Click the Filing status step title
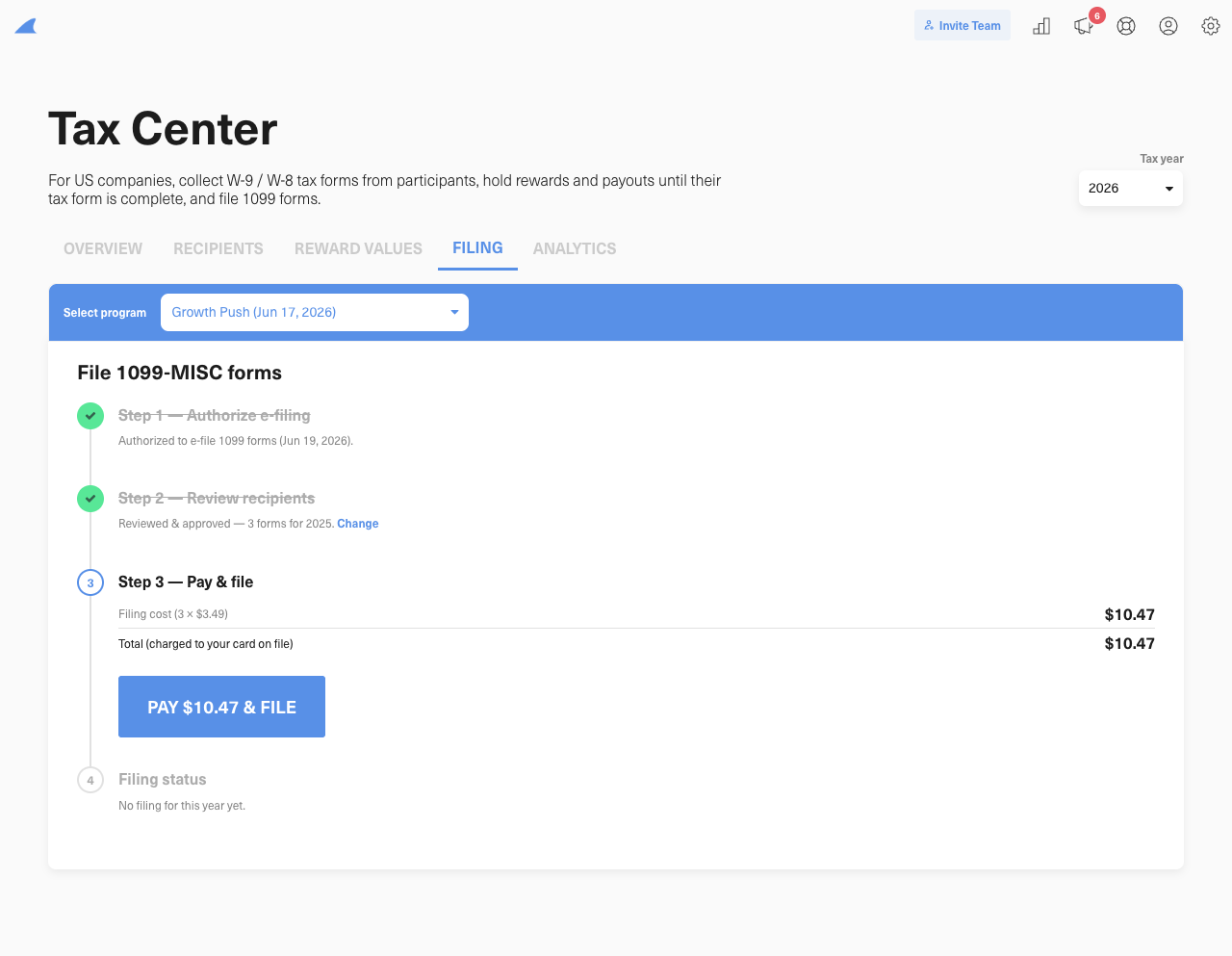This screenshot has width=1232, height=956. click(x=163, y=779)
